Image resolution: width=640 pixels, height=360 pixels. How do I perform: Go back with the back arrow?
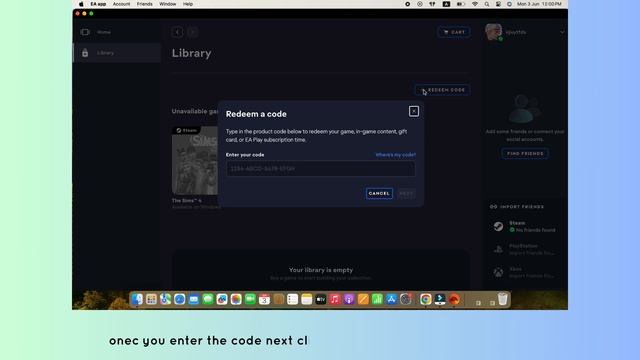pyautogui.click(x=178, y=32)
